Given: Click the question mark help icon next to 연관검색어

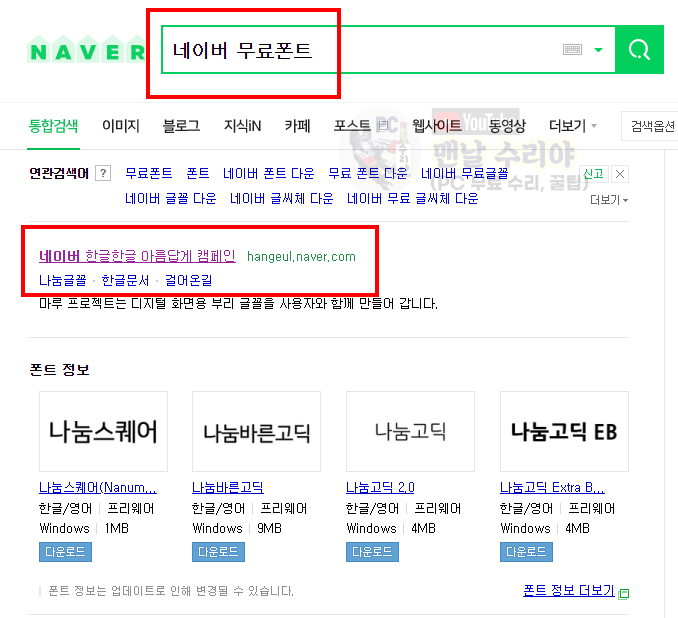Looking at the screenshot, I should (x=103, y=173).
